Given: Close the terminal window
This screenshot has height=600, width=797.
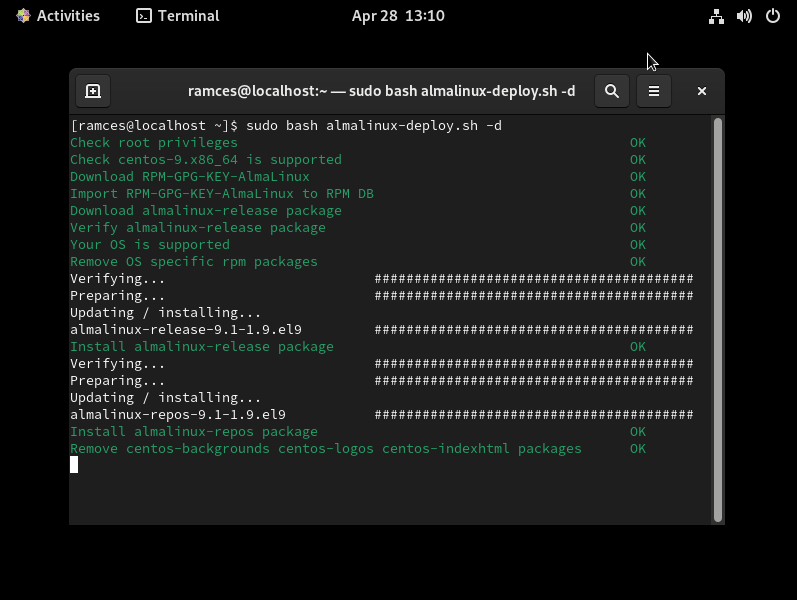Looking at the screenshot, I should 702,91.
